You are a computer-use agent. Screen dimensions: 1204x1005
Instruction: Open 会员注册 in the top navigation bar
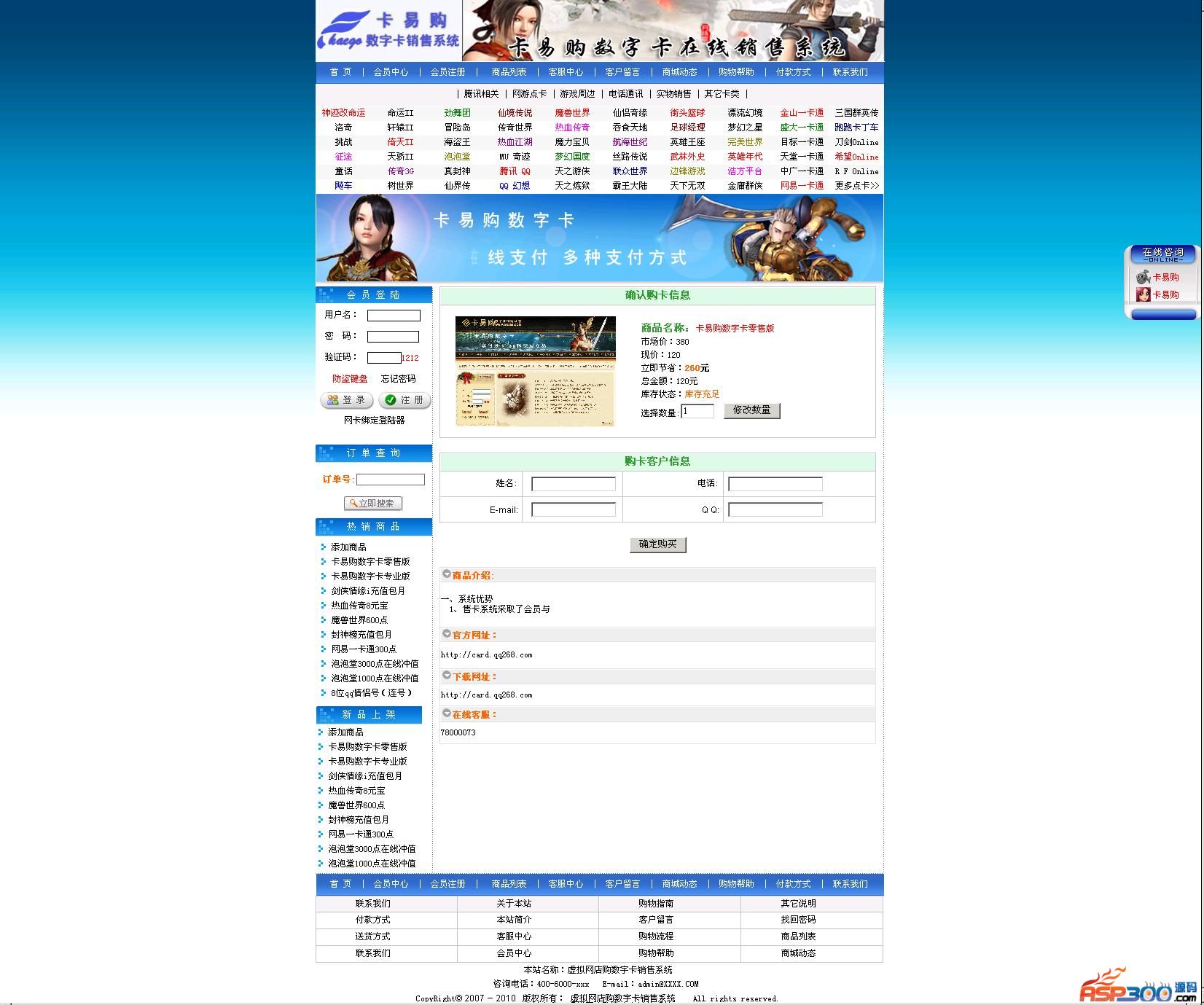[x=447, y=72]
